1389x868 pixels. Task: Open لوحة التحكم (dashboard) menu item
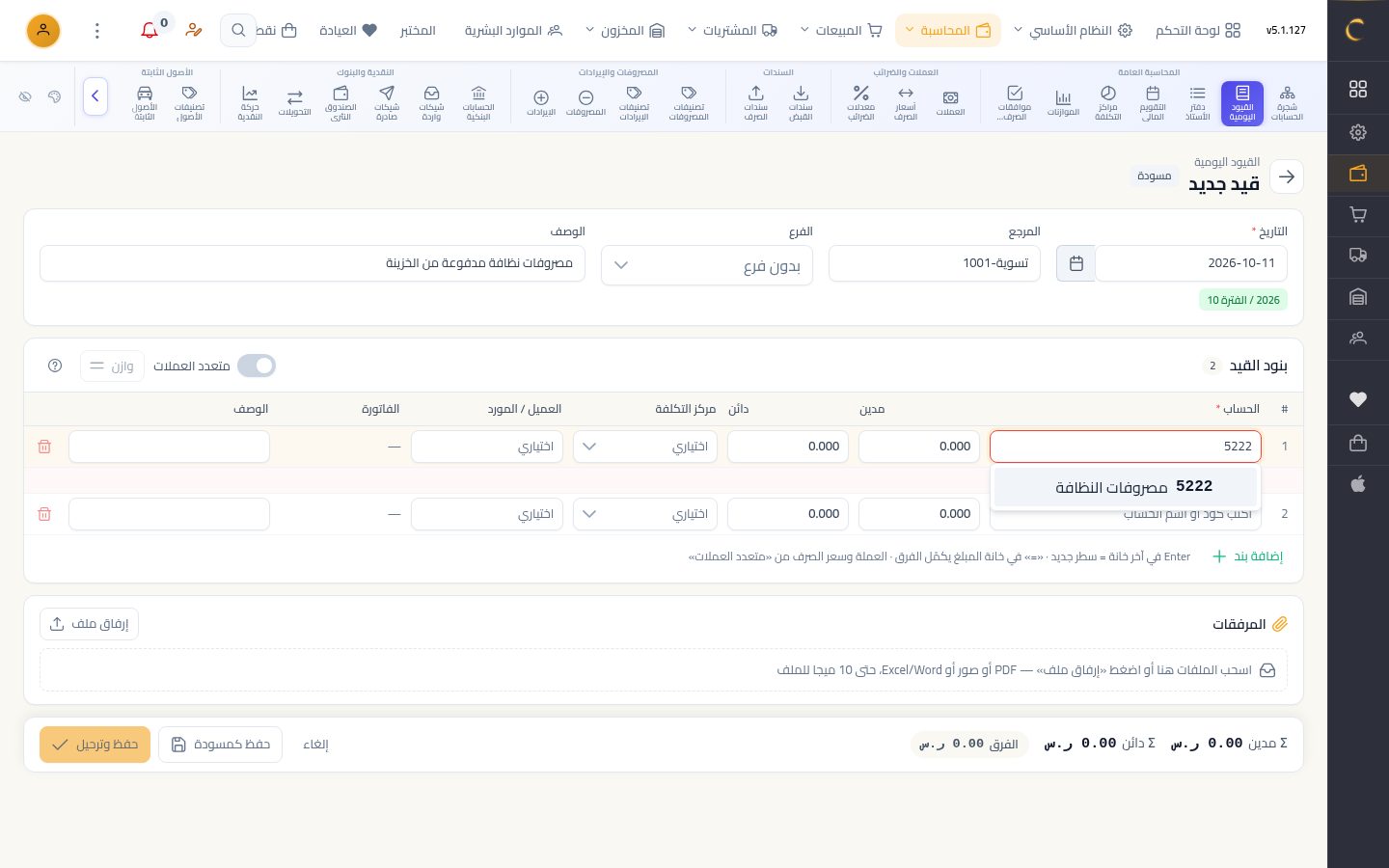1198,31
